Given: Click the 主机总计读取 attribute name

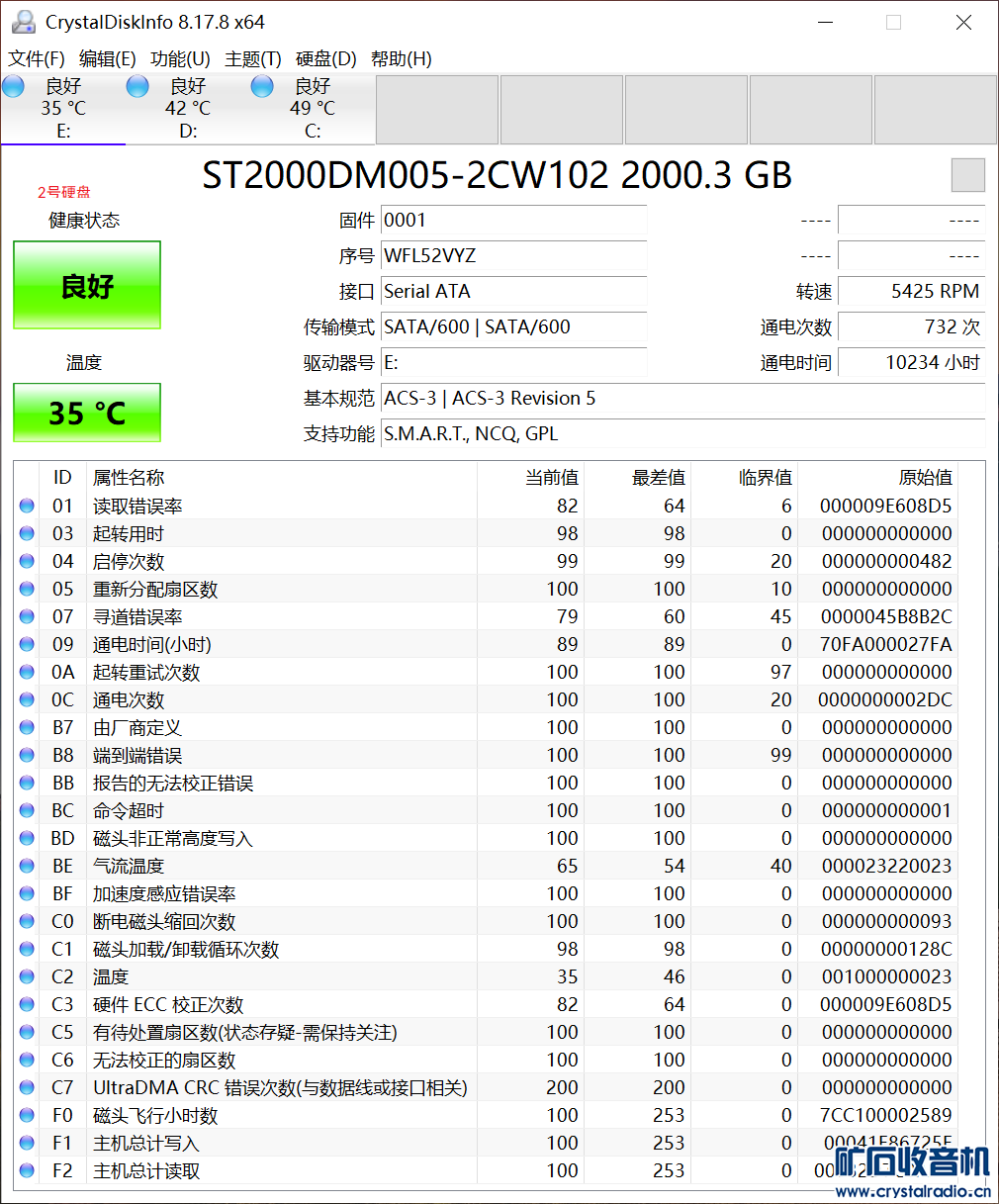Looking at the screenshot, I should tap(146, 1170).
